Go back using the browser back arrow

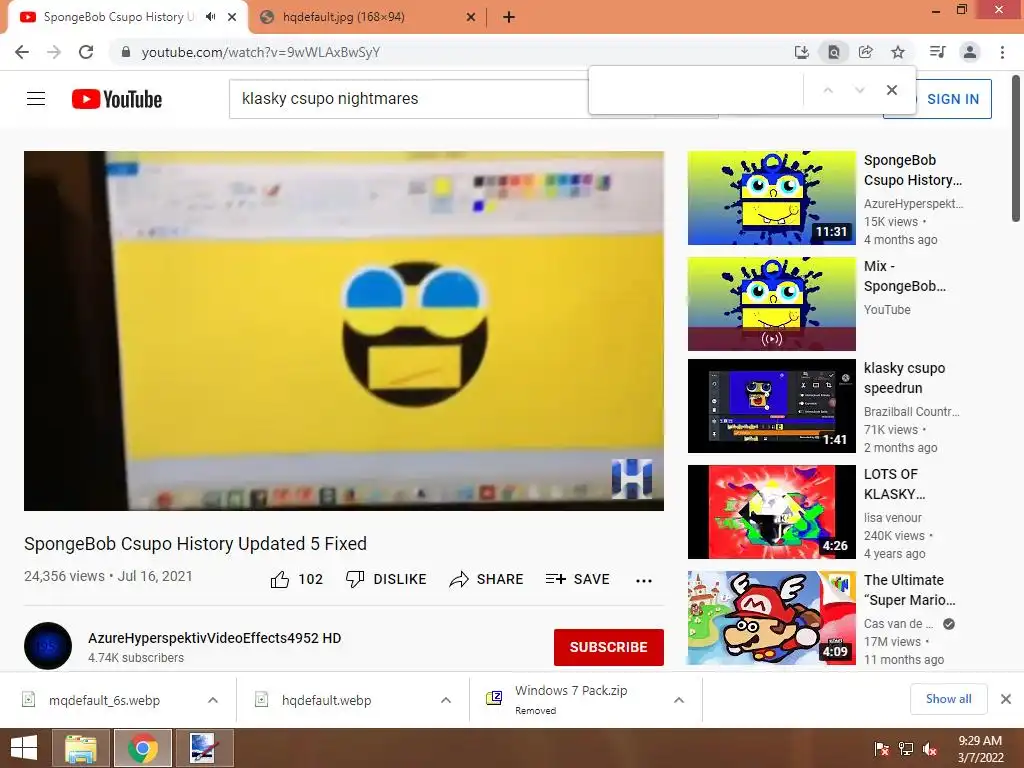pos(22,52)
